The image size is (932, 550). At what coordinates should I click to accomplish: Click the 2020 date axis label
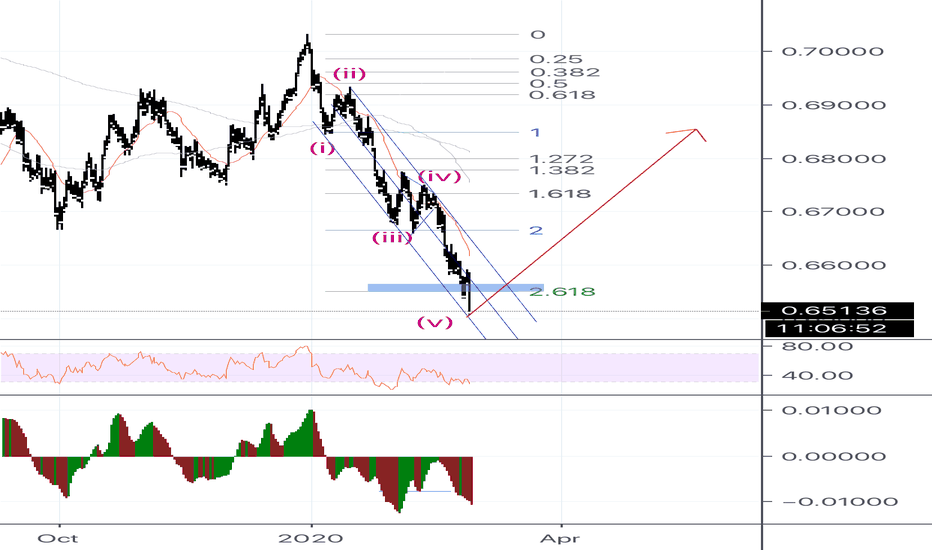[311, 539]
